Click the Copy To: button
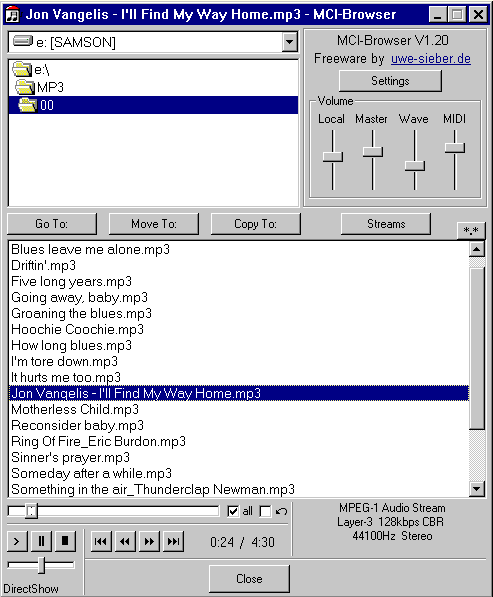493x597 pixels. coord(255,223)
